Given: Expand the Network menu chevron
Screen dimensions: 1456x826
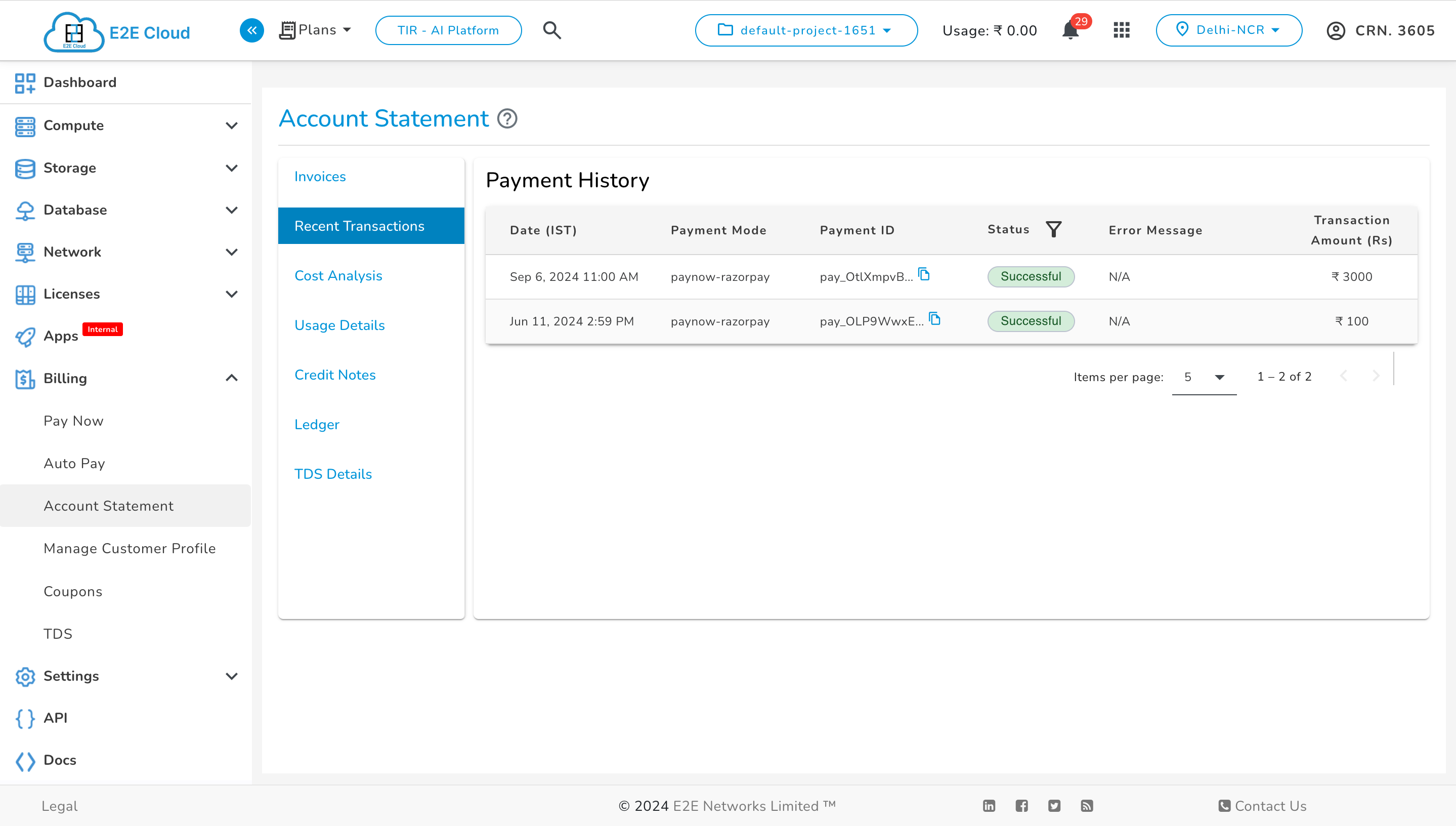Looking at the screenshot, I should (x=231, y=252).
